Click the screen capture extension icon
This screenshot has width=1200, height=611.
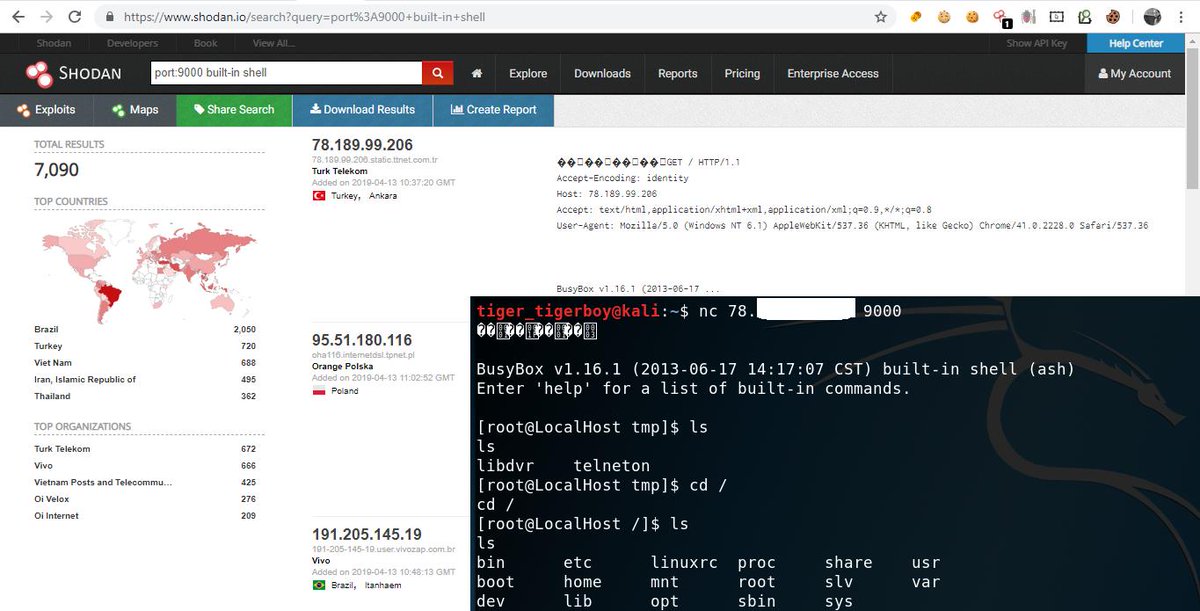coord(1056,17)
